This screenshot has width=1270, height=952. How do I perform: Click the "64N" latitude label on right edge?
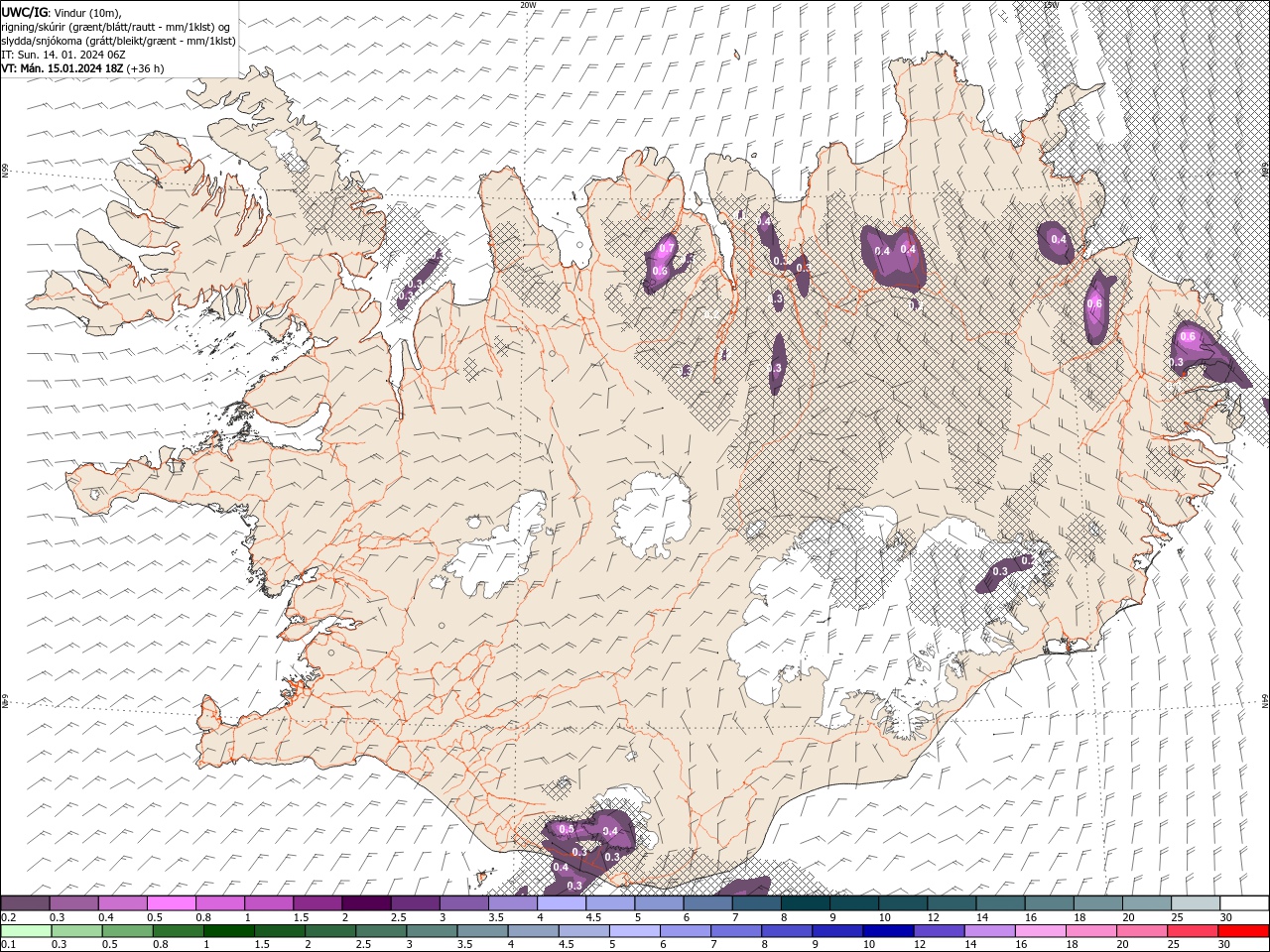click(1265, 701)
